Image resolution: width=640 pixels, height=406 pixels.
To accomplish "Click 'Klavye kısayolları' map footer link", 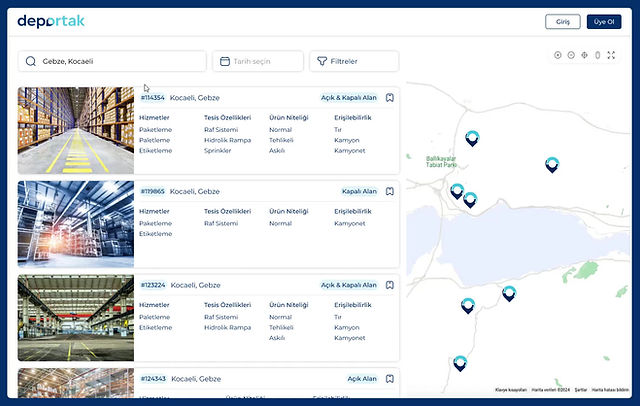I will 511,390.
